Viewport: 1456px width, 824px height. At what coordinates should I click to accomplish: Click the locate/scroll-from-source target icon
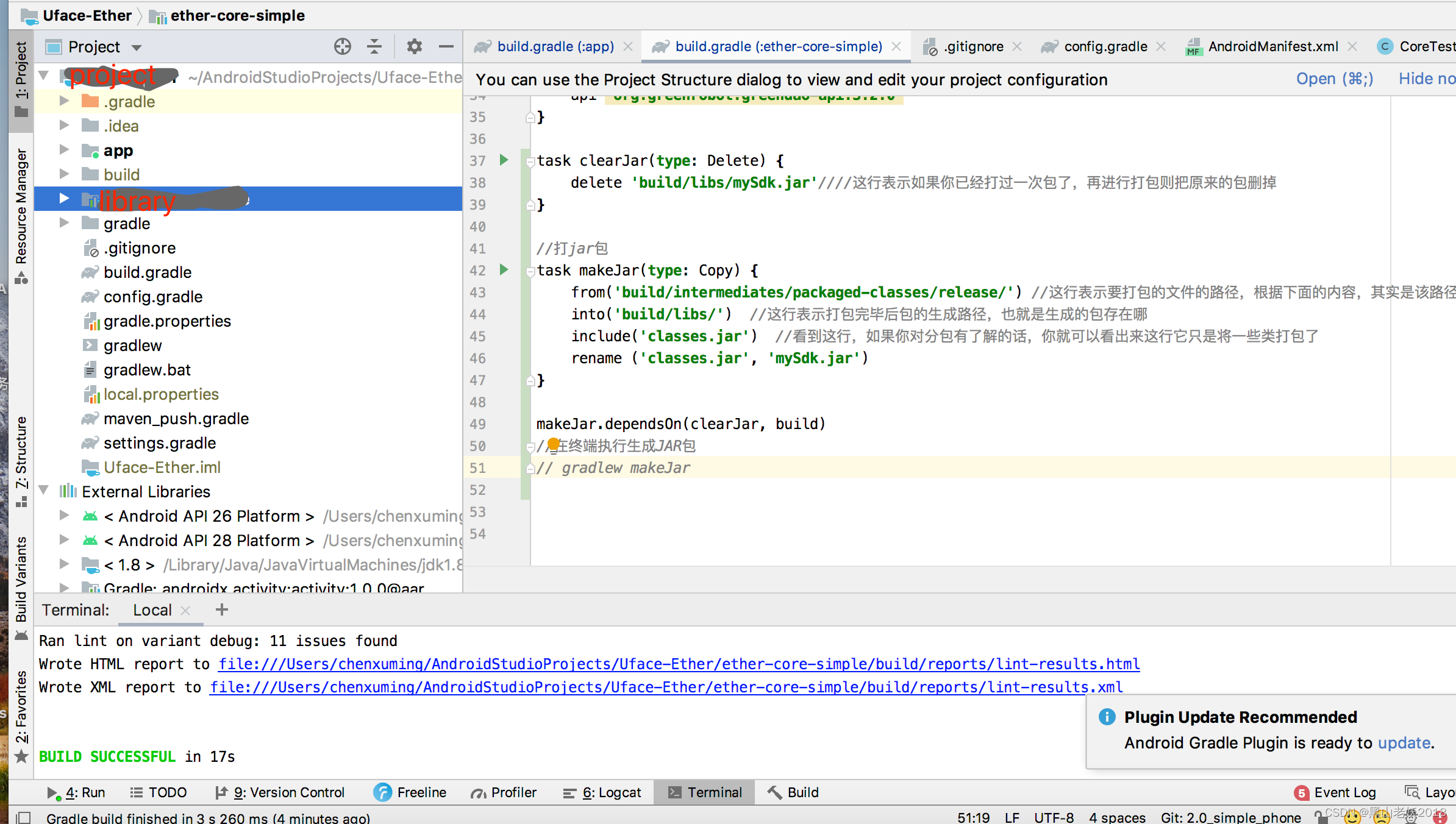(342, 46)
